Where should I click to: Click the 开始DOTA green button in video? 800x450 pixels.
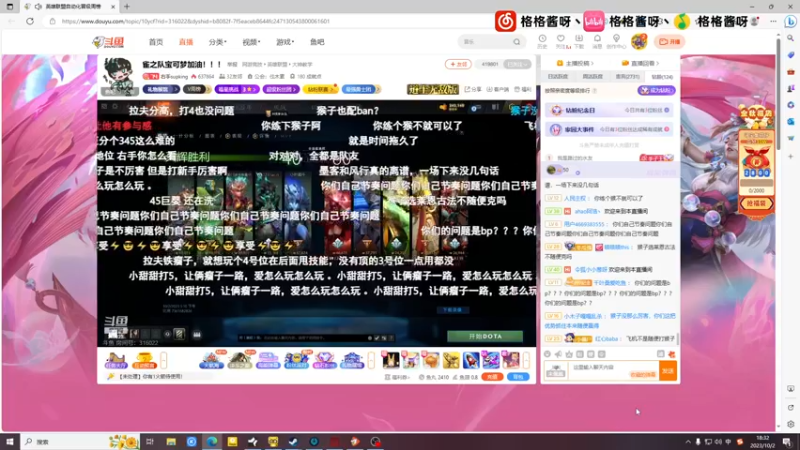tap(485, 336)
